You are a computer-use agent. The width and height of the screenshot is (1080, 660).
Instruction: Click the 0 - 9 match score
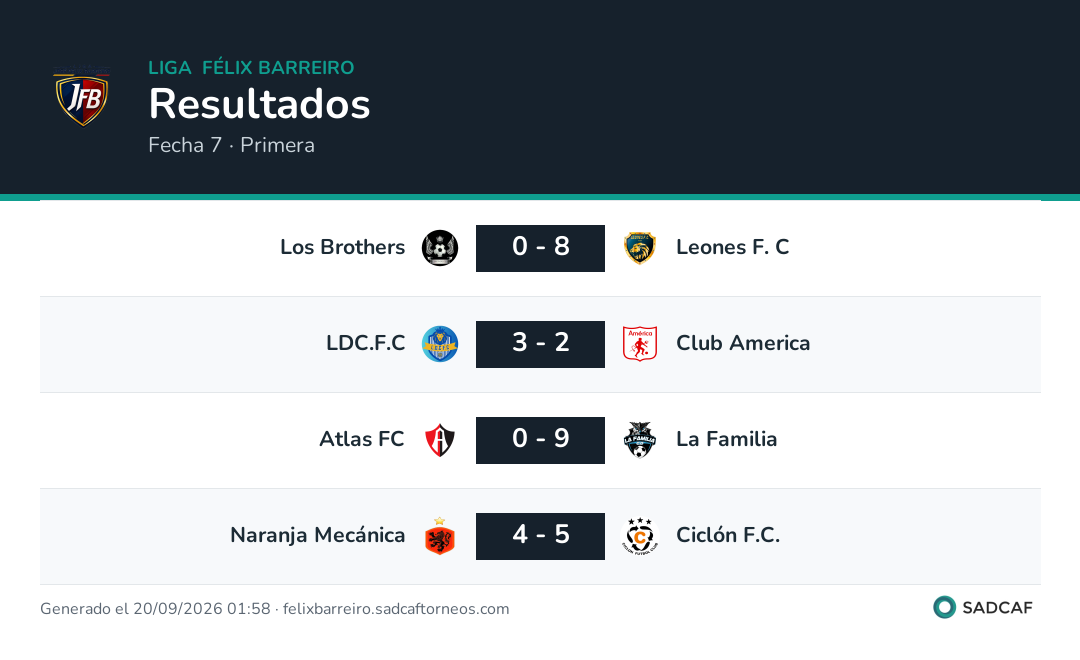pos(541,440)
